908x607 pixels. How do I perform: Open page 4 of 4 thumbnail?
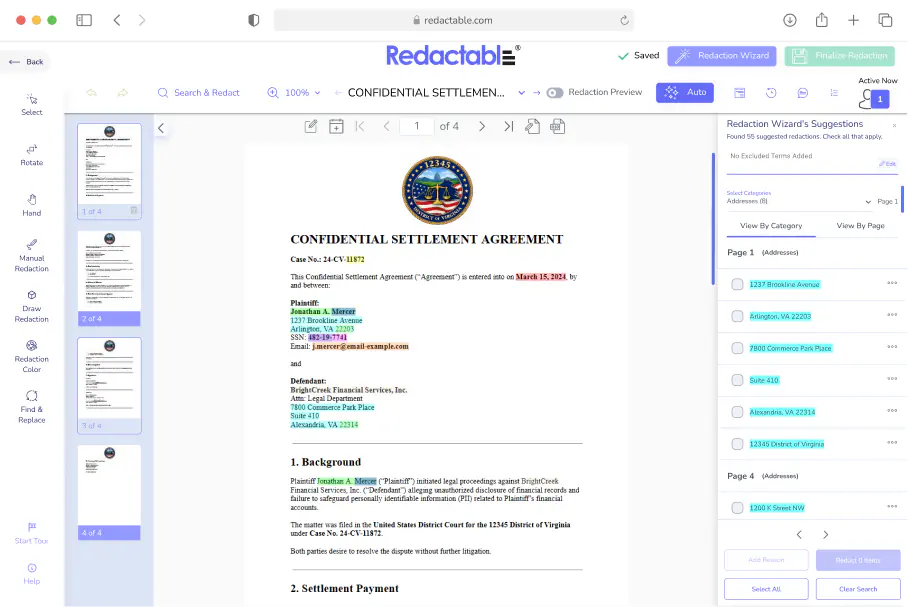(109, 492)
